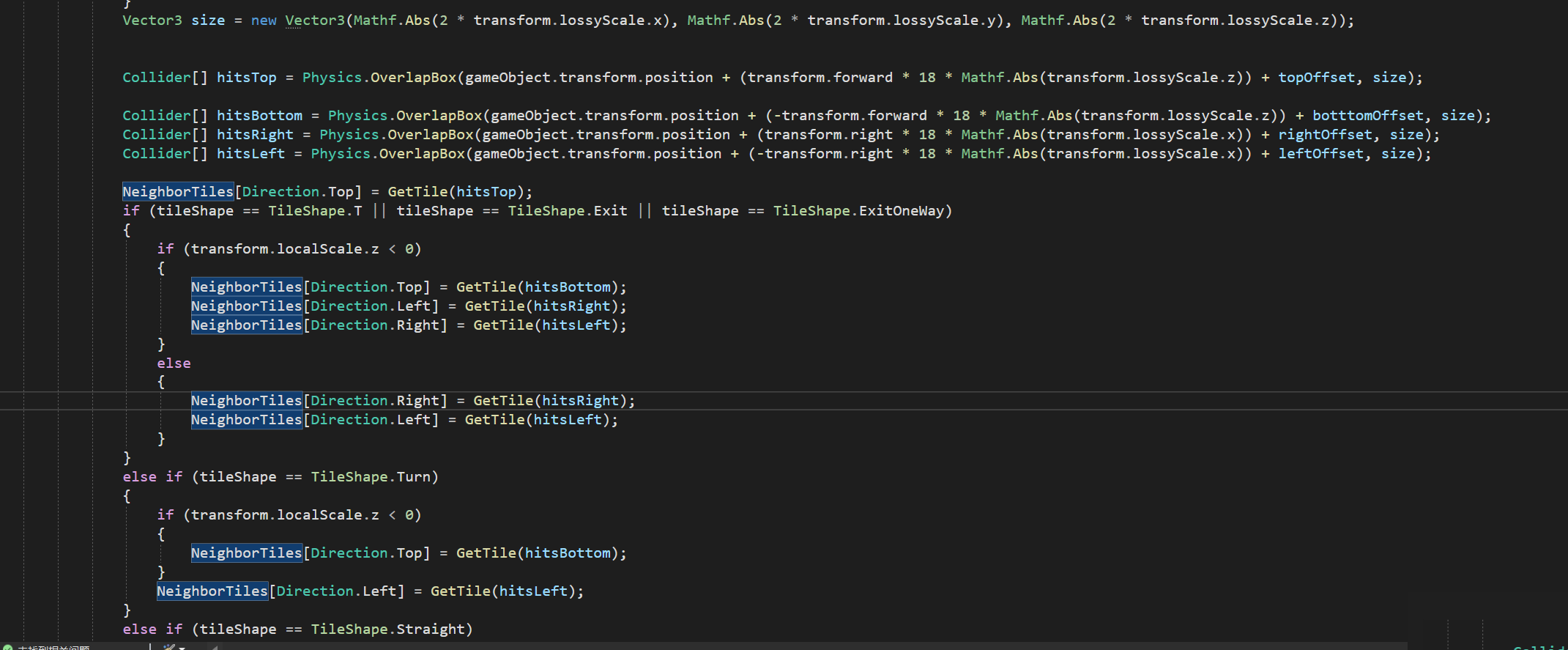Click 'hitsBottom' in its Collider[] declaration
This screenshot has width=1568, height=650.
(x=259, y=116)
